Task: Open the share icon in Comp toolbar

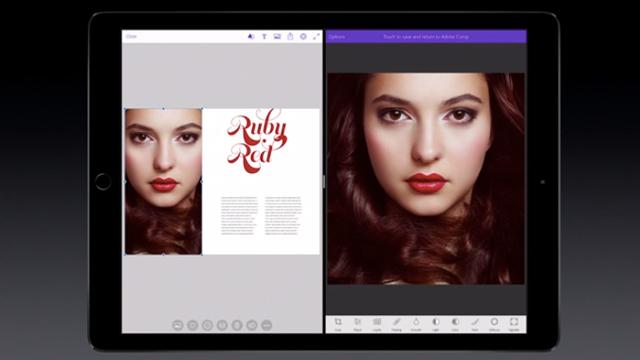Action: pos(290,36)
